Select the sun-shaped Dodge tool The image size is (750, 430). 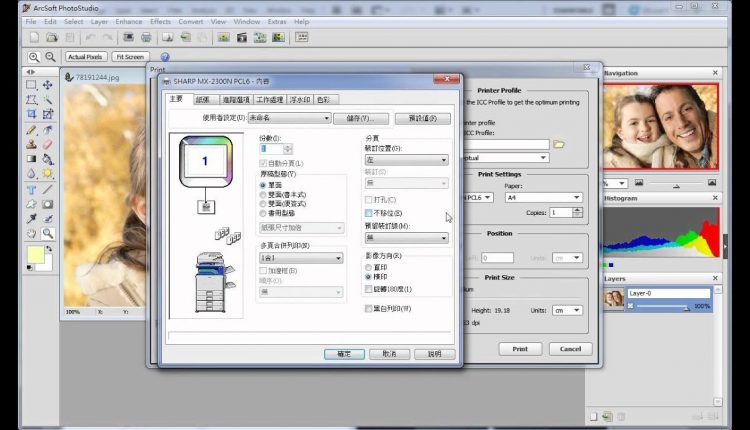[47, 173]
